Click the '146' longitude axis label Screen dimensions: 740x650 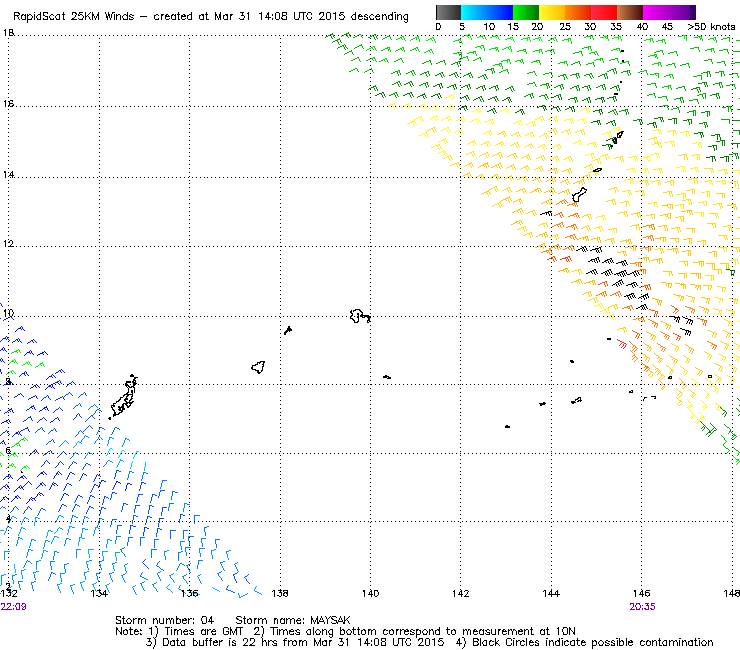(x=641, y=593)
